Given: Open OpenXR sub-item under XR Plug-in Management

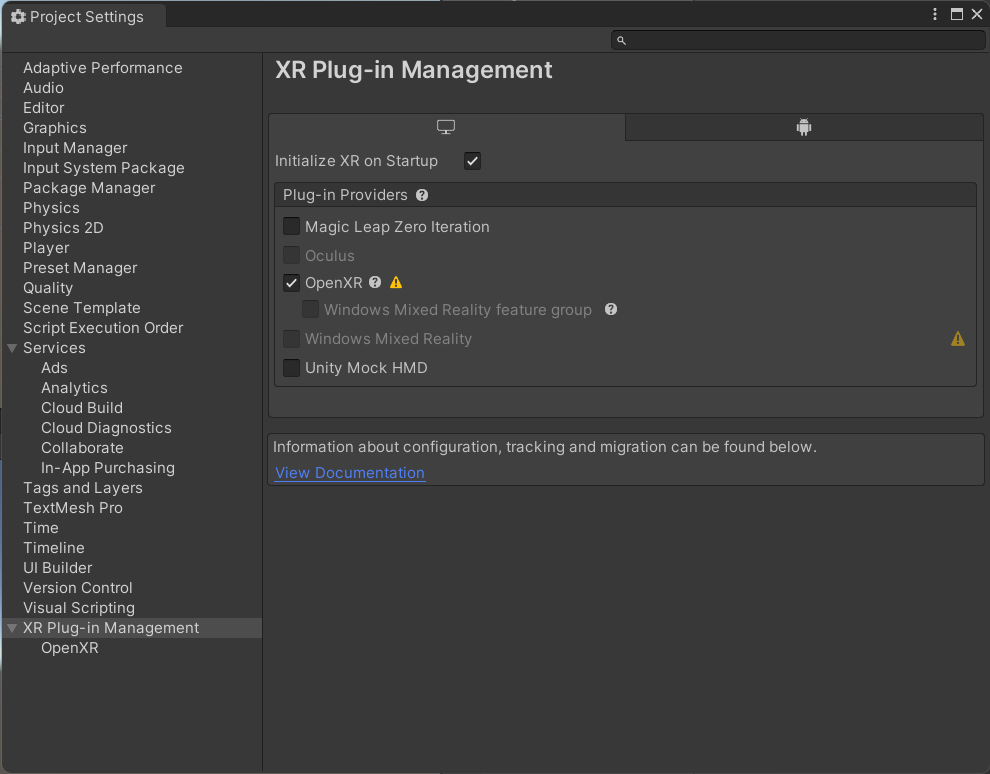Looking at the screenshot, I should click(69, 648).
